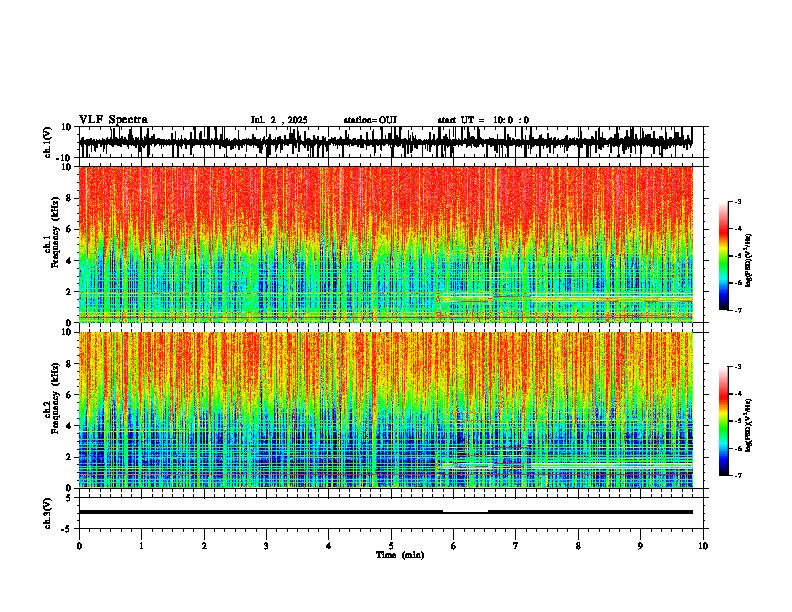Click the -3 label on the ch.1 color bar
This screenshot has width=792, height=612.
click(737, 201)
